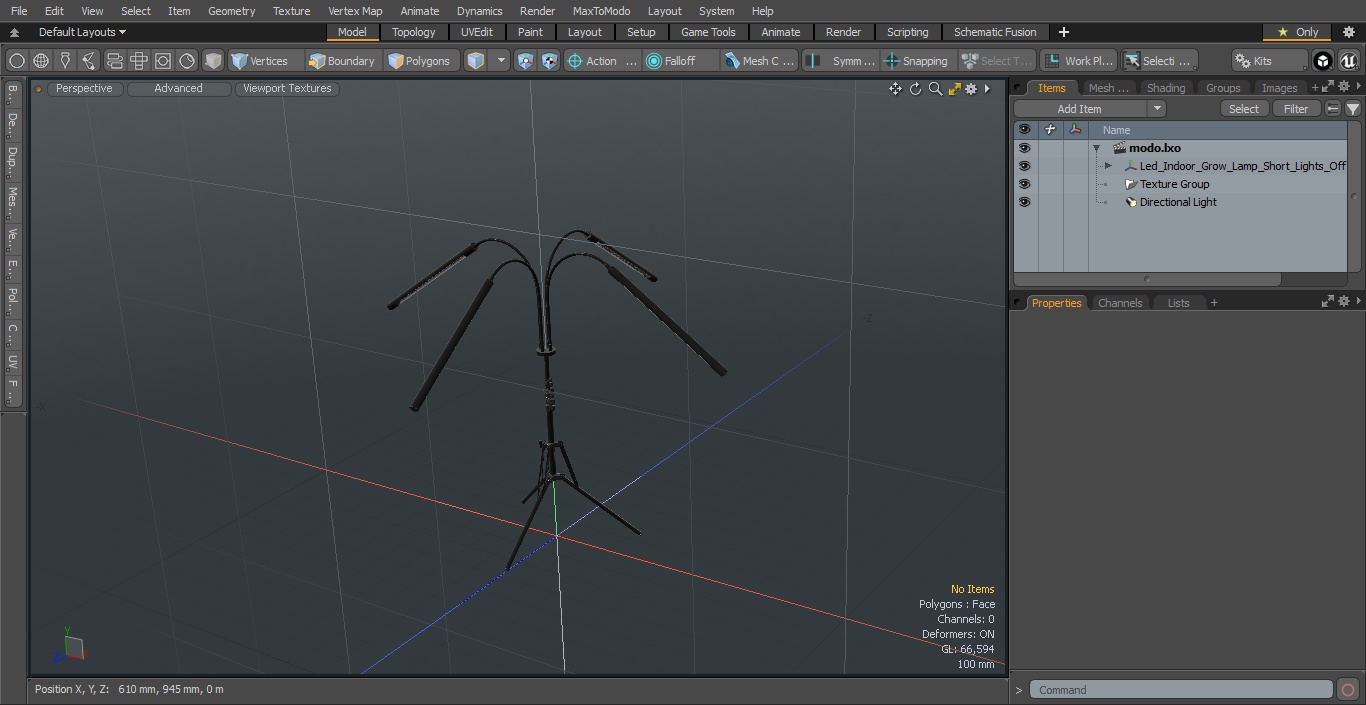The width and height of the screenshot is (1366, 705).
Task: Click the Polygons selection mode button
Action: click(x=419, y=61)
